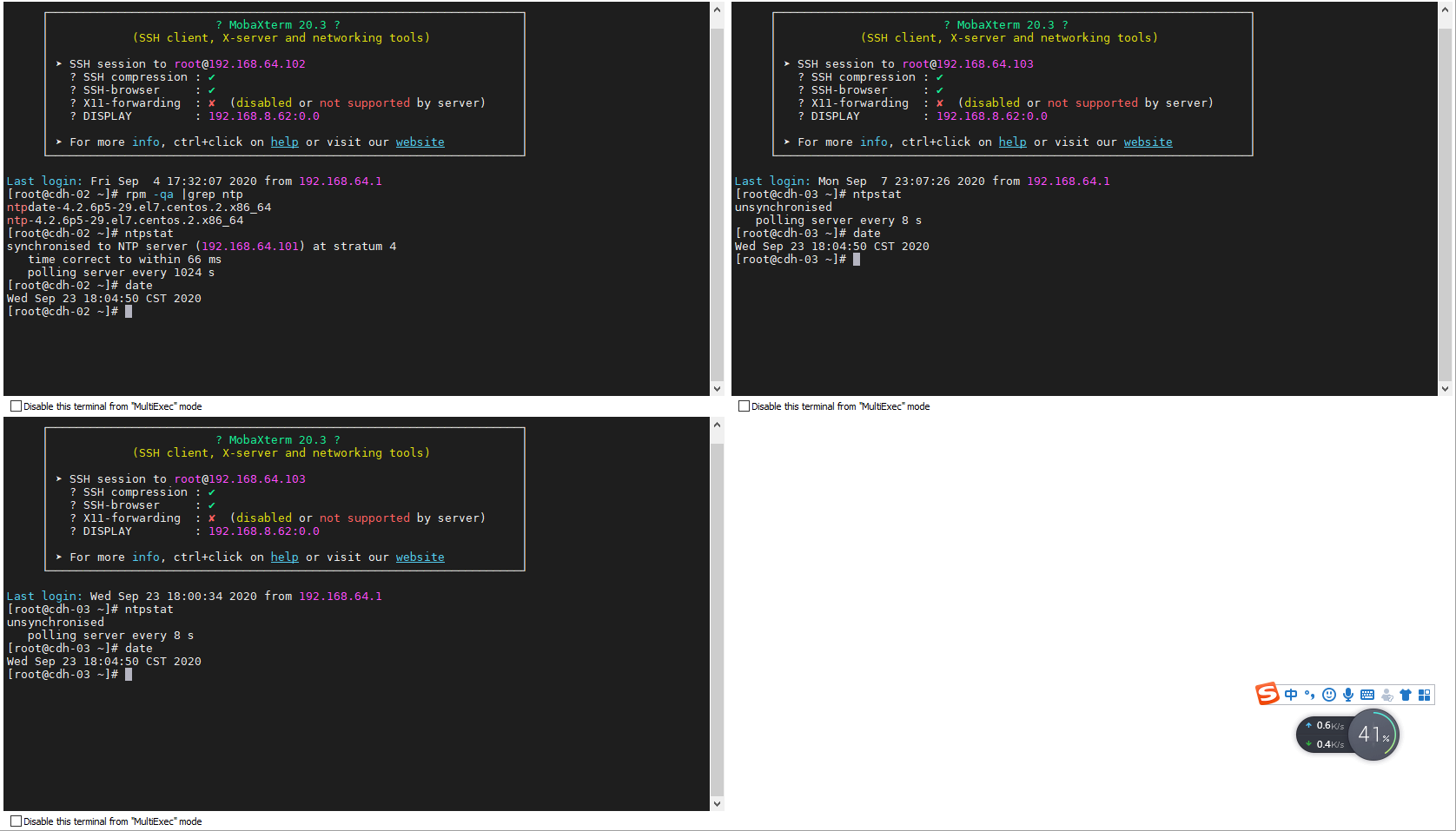Screen dimensions: 1456x831
Task: Click 'unsynchronised' in the Mon Sep 7 terminal
Action: 784,208
